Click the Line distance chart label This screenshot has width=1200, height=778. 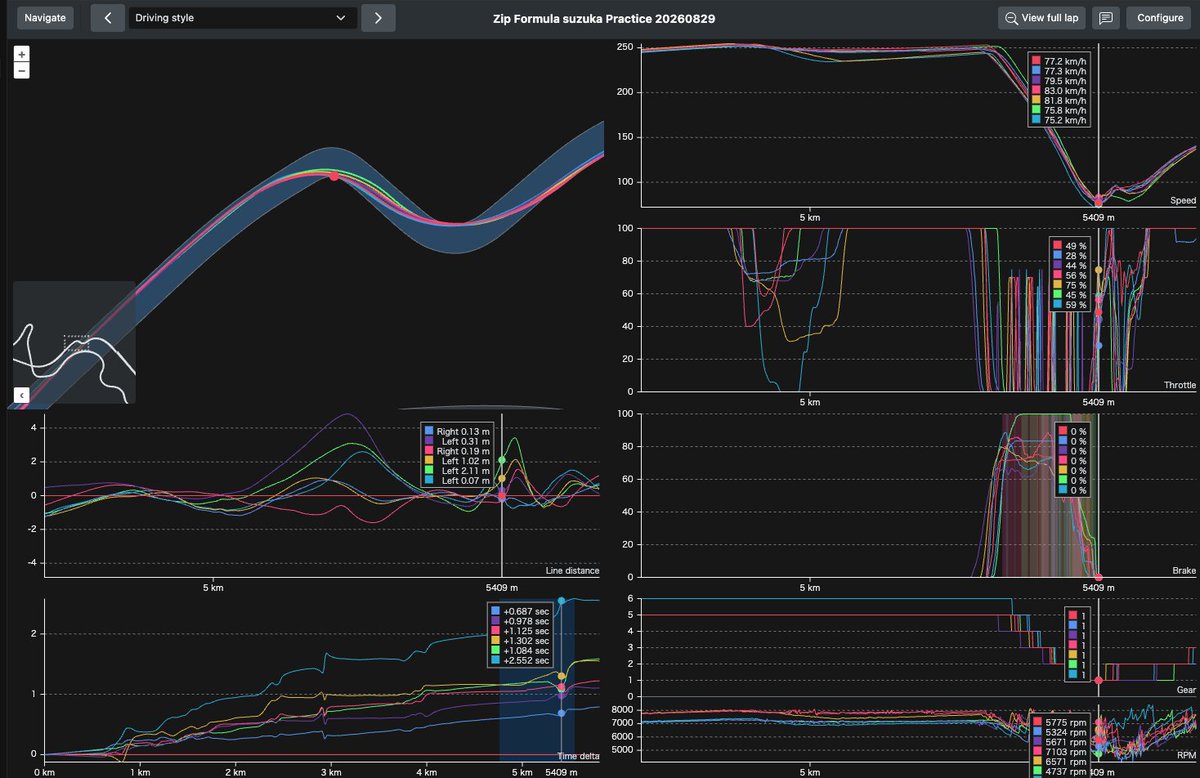tap(572, 571)
